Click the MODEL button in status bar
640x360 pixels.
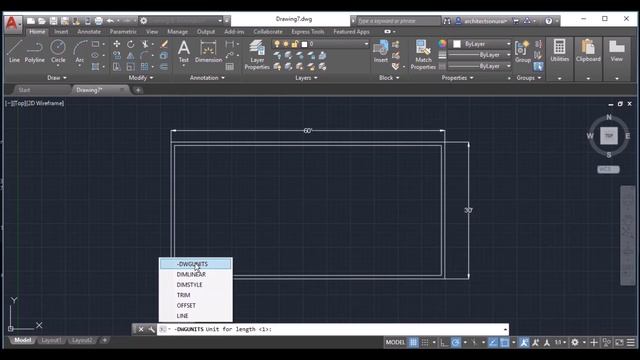[395, 342]
